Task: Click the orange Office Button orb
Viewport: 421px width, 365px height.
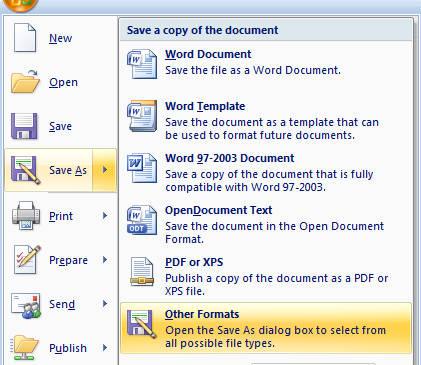Action: [20, 4]
